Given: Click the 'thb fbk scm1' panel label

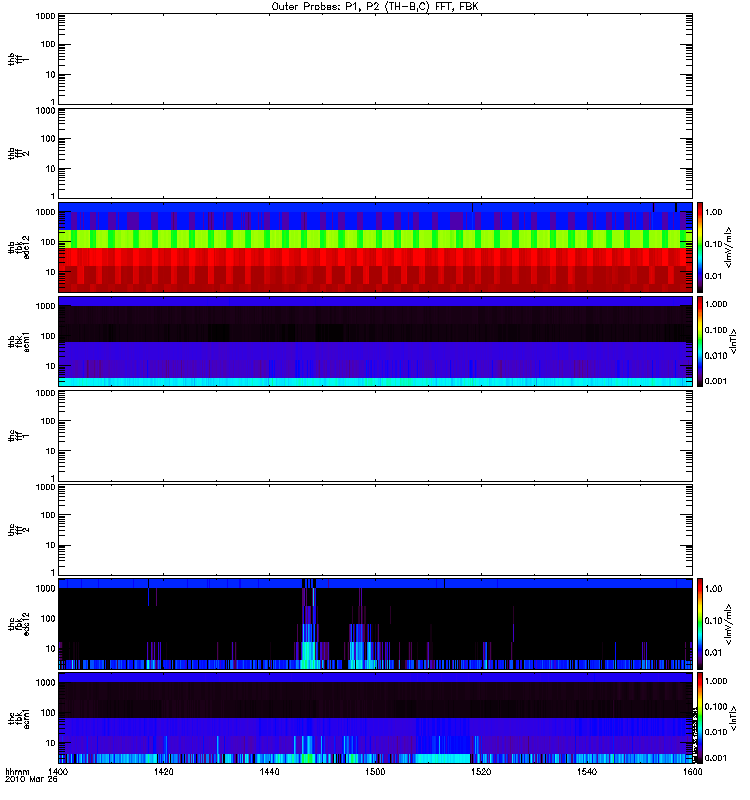Looking at the screenshot, I should point(18,342).
